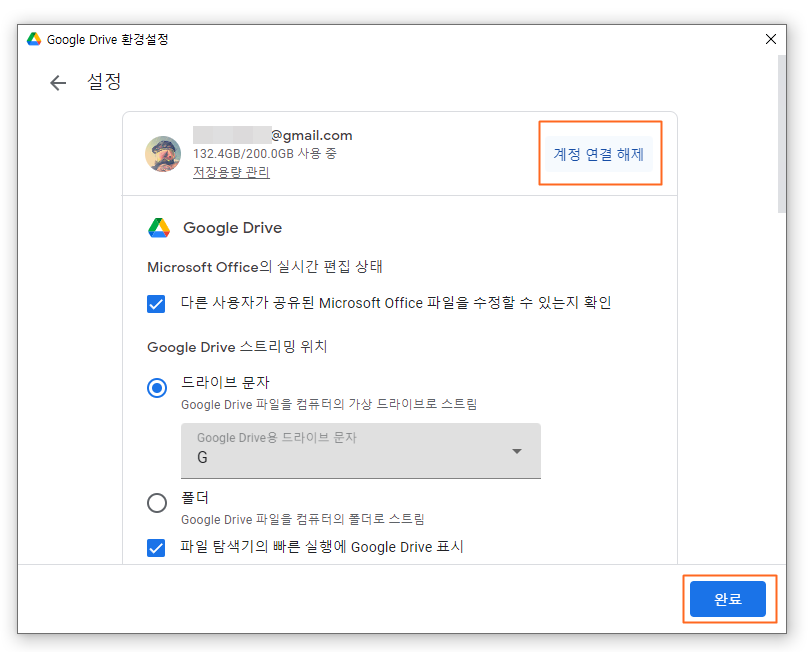
Task: Click the dropdown arrow for drive letter G
Action: [x=516, y=451]
